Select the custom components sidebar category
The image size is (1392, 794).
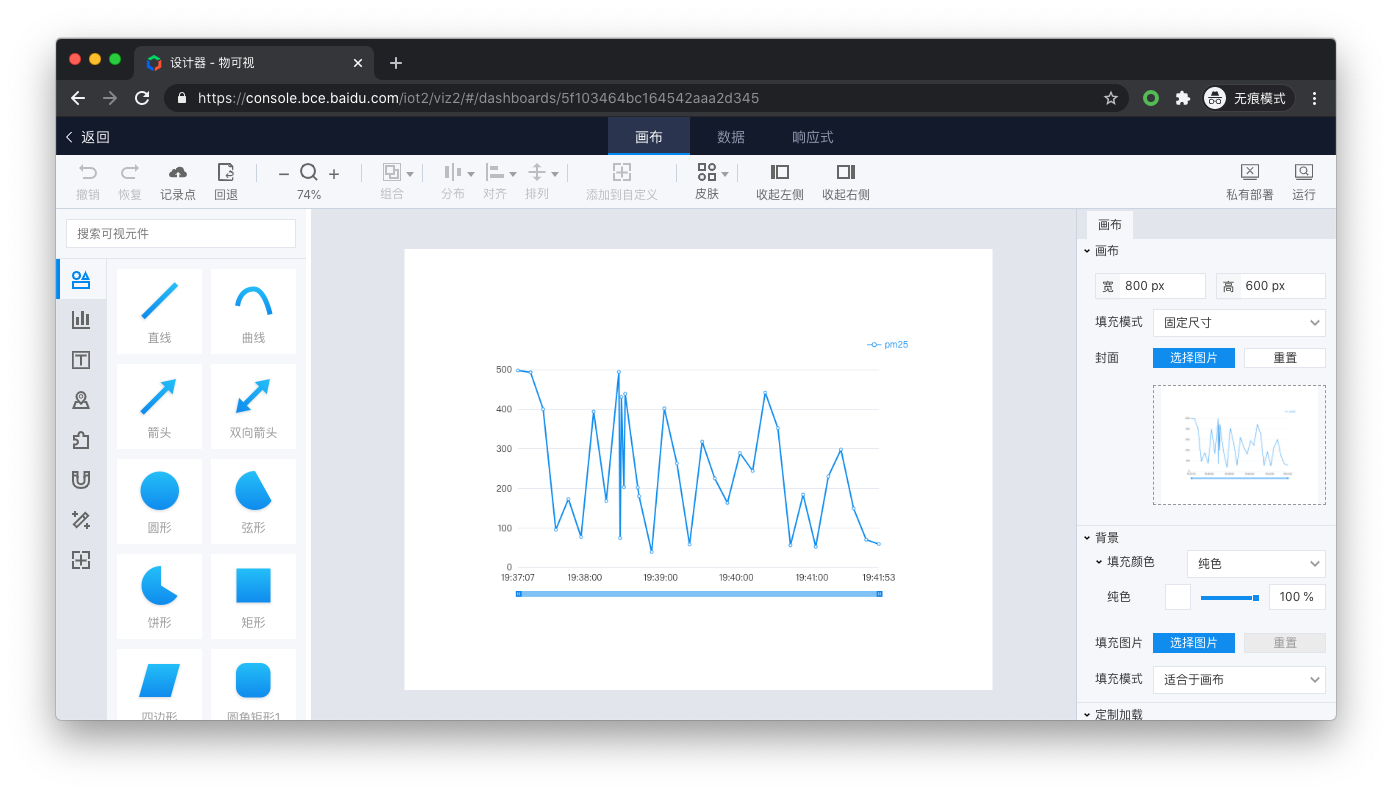point(81,560)
